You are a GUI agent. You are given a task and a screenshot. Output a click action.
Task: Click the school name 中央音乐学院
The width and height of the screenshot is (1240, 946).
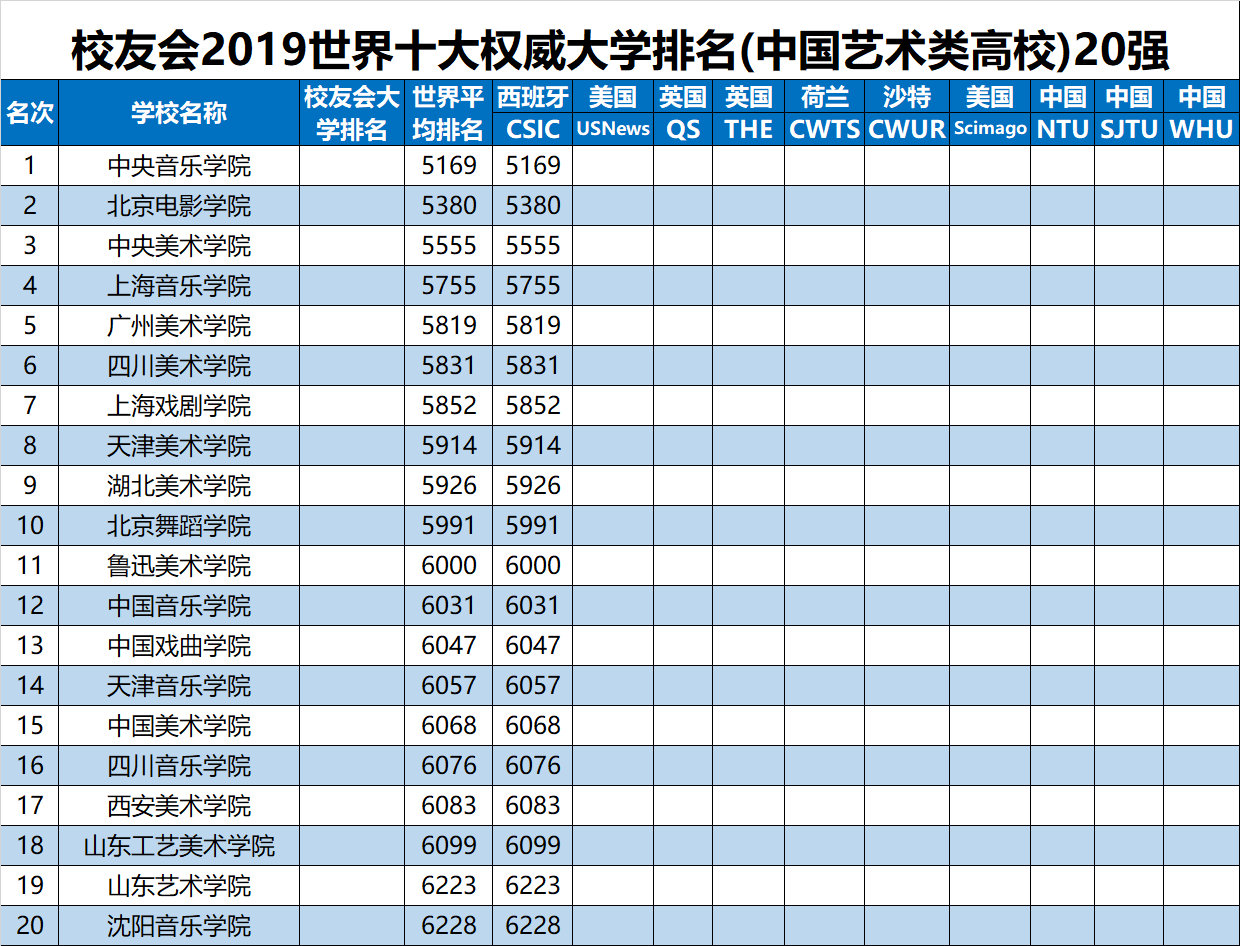click(179, 166)
